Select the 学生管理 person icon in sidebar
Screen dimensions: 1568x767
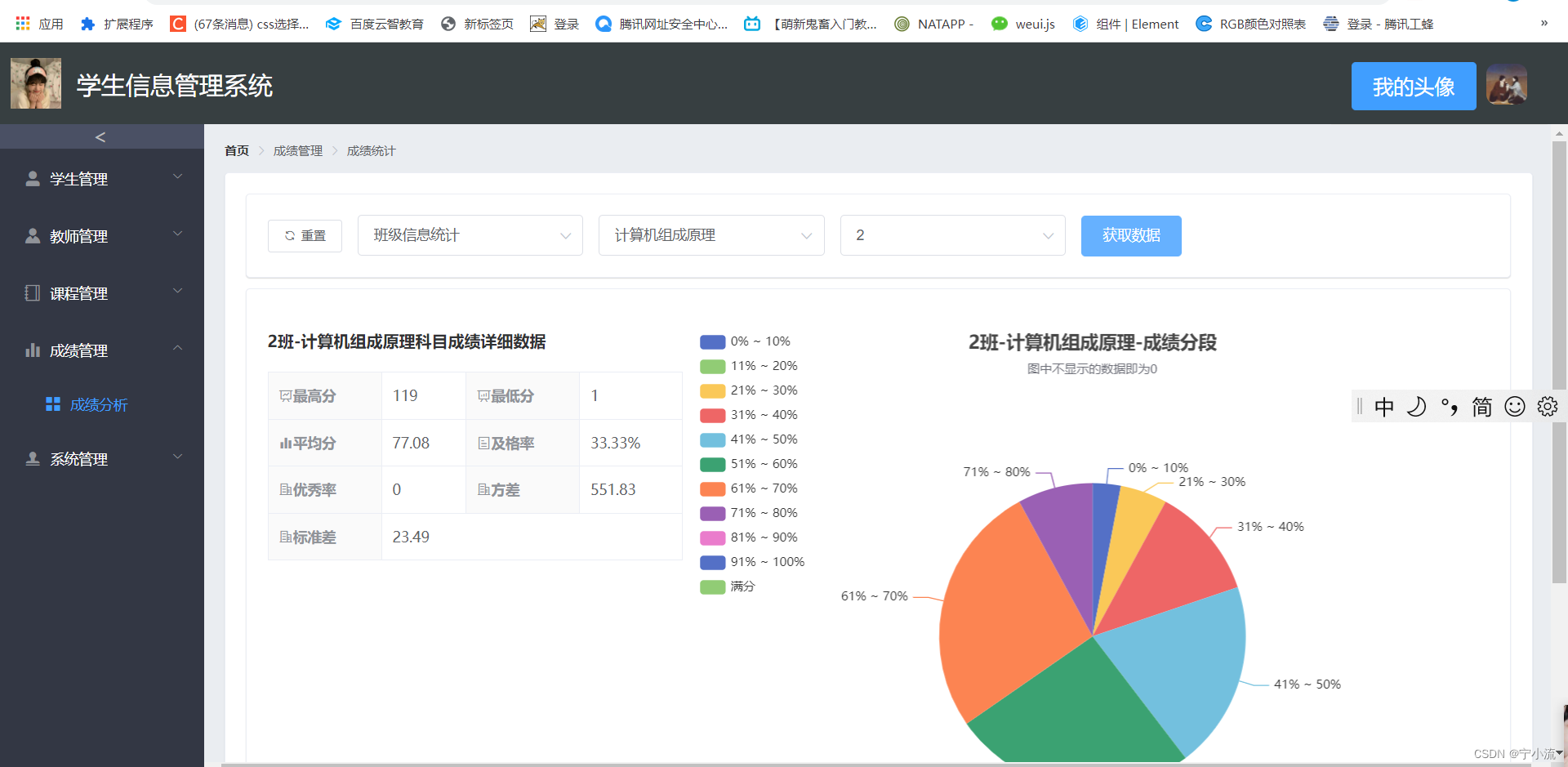click(x=33, y=178)
